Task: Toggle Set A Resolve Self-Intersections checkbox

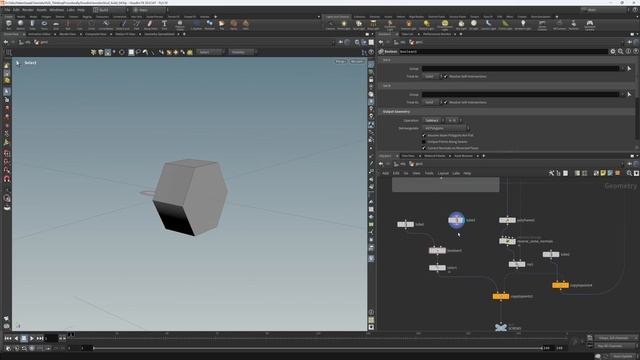Action: [446, 76]
